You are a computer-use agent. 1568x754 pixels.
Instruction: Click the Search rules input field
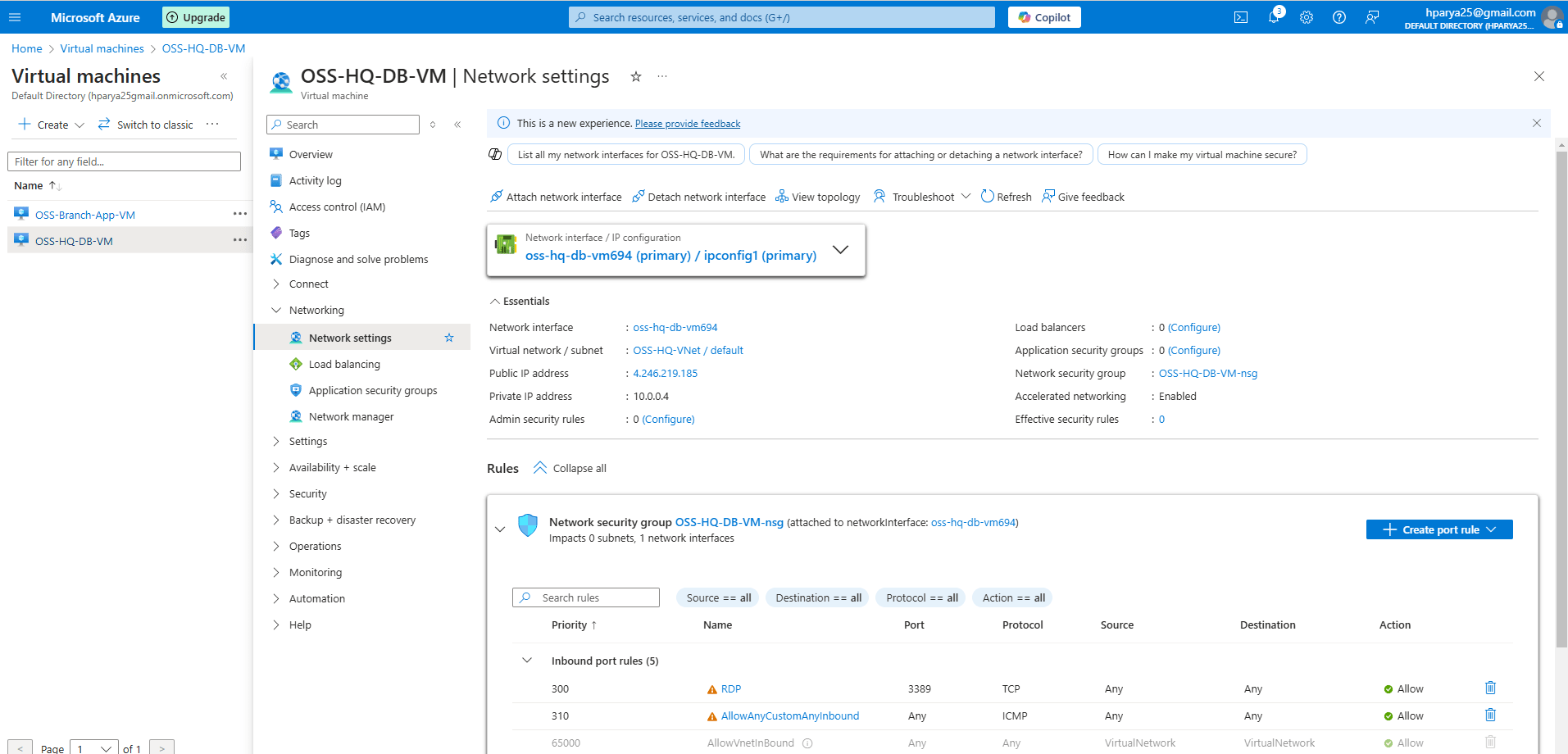pos(586,597)
